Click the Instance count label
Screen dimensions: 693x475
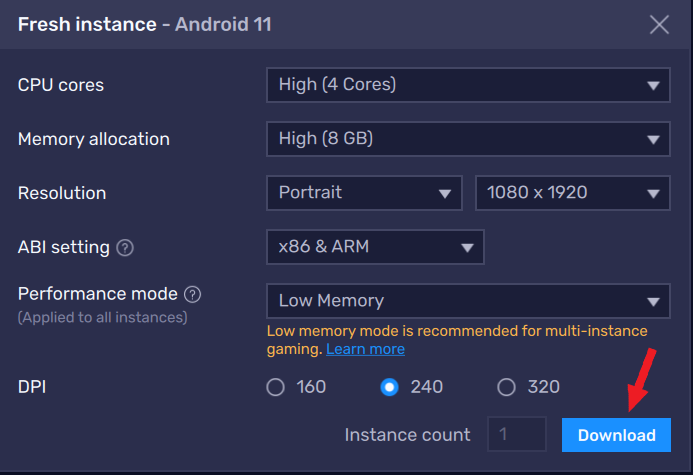407,435
